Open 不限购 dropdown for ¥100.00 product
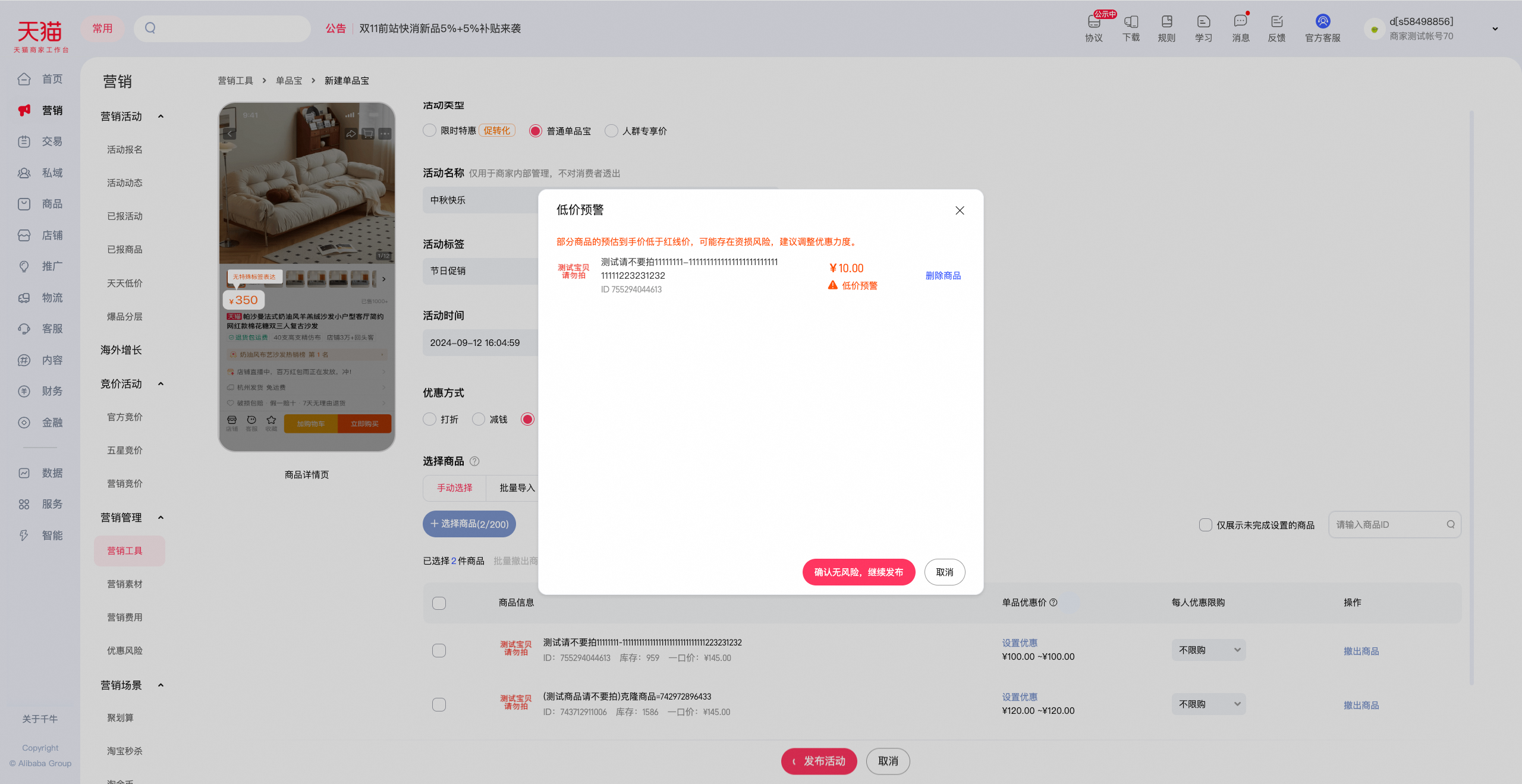The image size is (1522, 784). 1208,650
